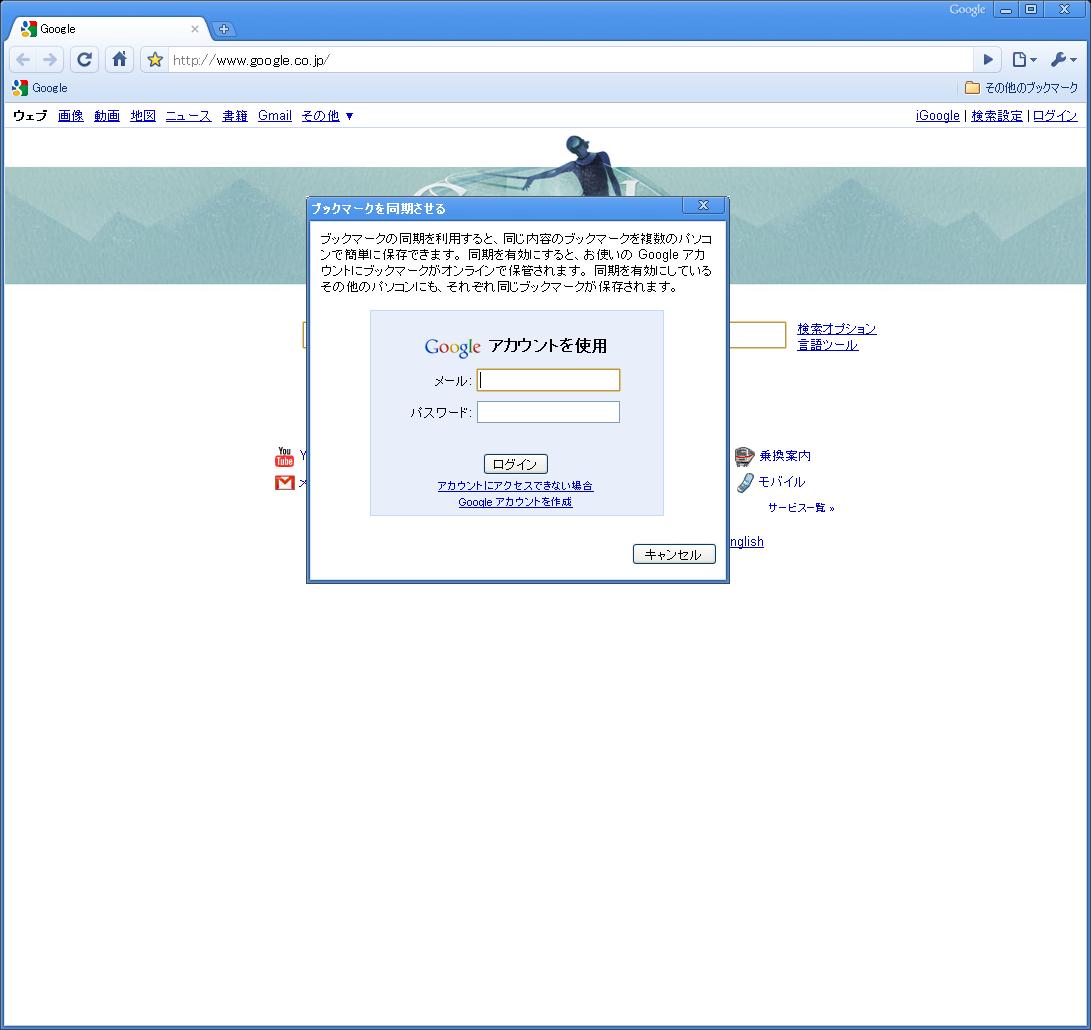Open the wrench tools menu
The width and height of the screenshot is (1091, 1030).
(x=1063, y=60)
